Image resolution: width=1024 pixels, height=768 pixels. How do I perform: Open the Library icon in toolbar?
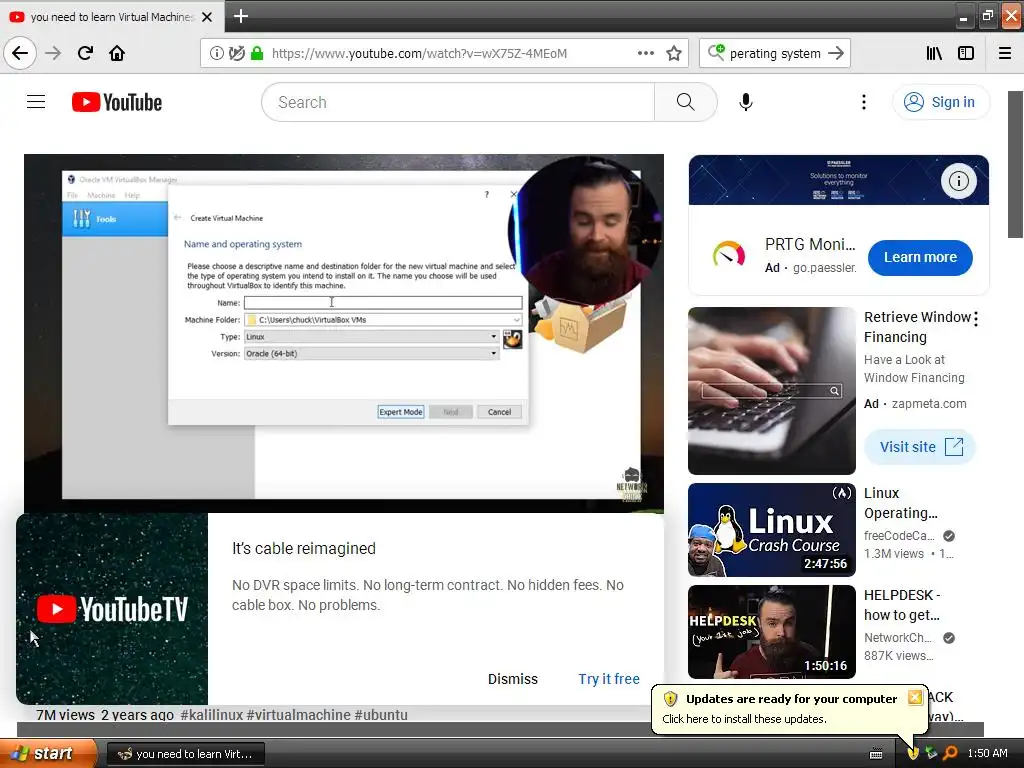pos(934,54)
